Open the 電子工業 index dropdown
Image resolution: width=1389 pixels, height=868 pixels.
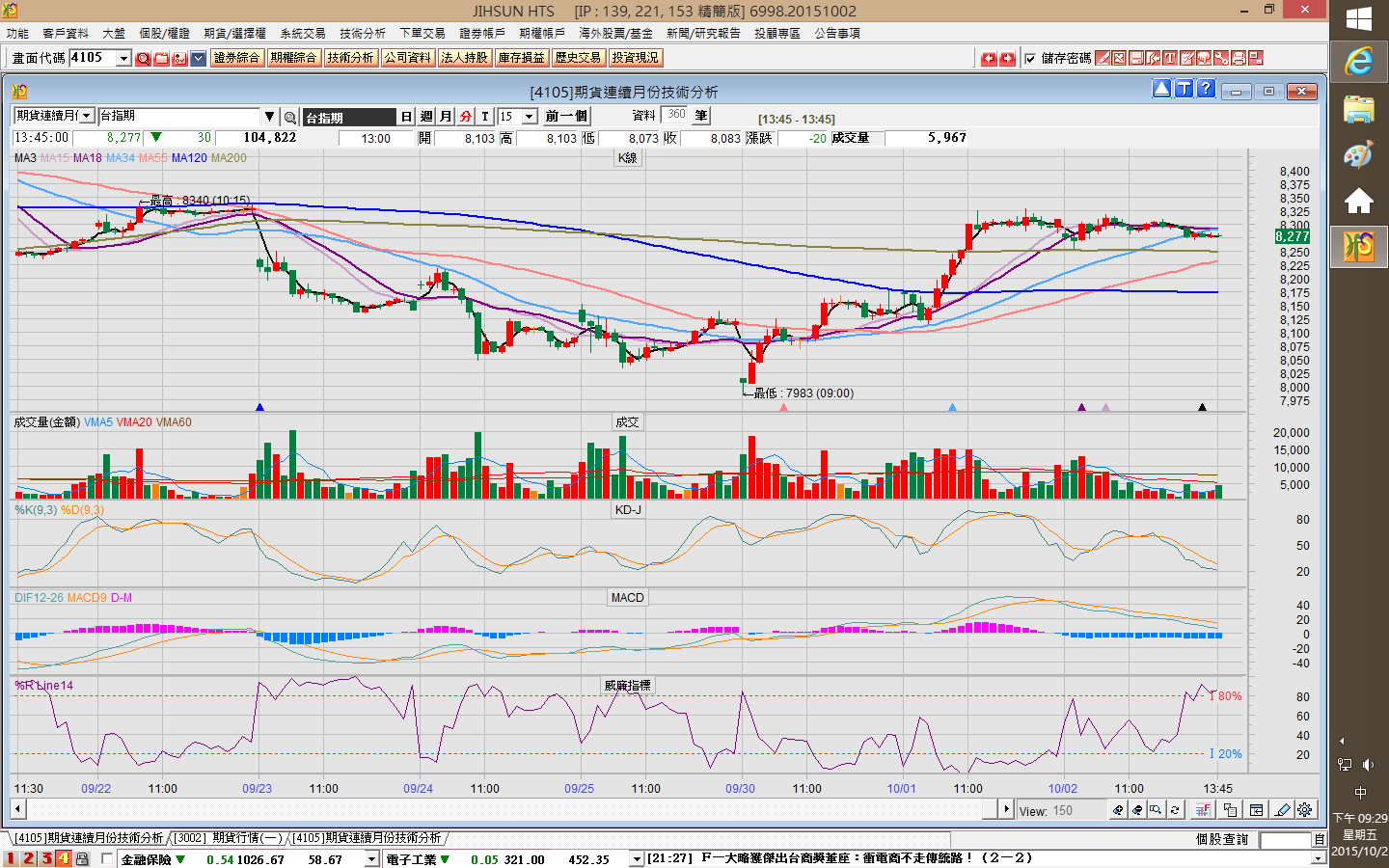tap(636, 859)
